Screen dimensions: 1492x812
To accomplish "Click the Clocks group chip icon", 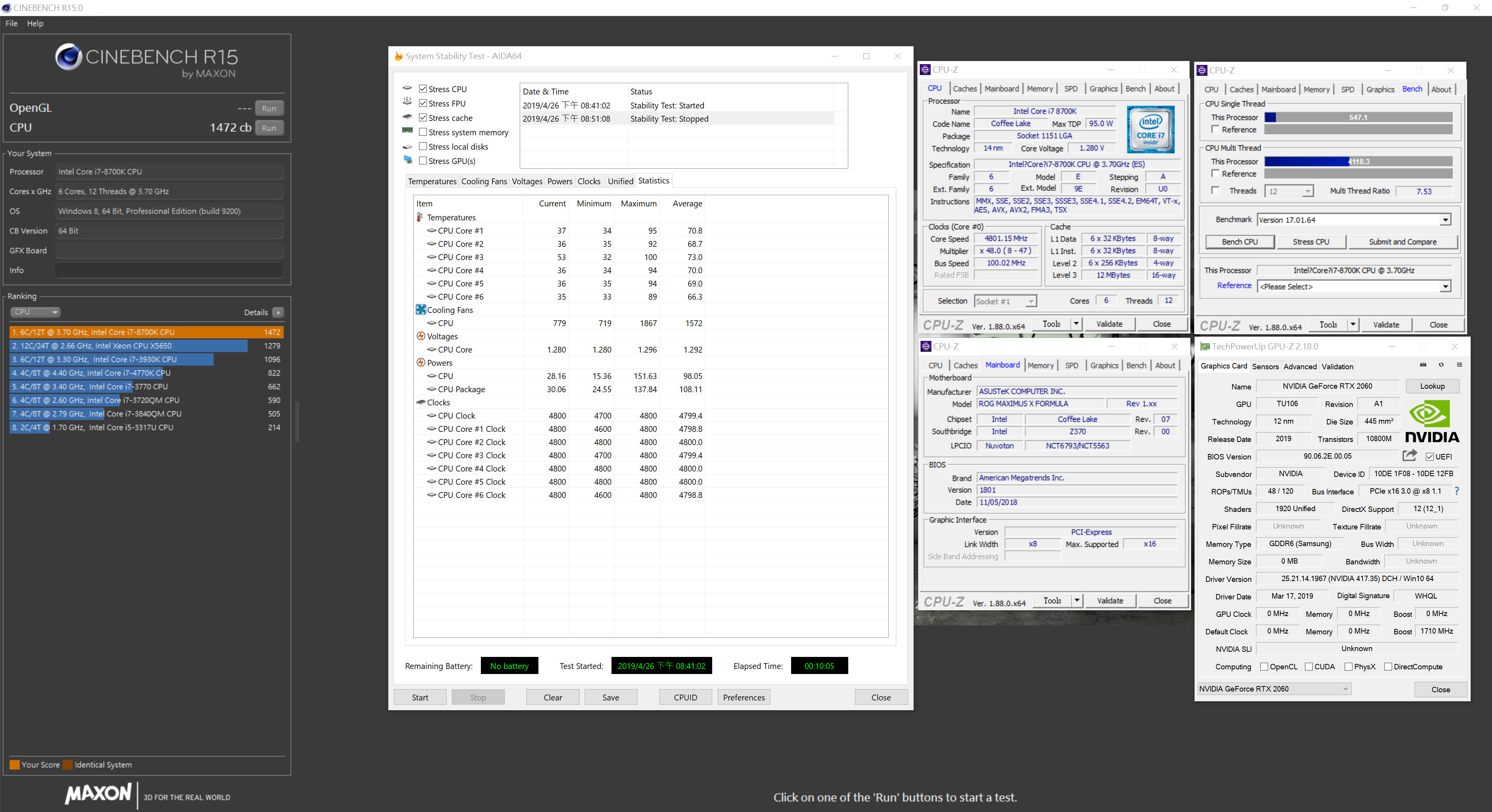I will pyautogui.click(x=421, y=402).
